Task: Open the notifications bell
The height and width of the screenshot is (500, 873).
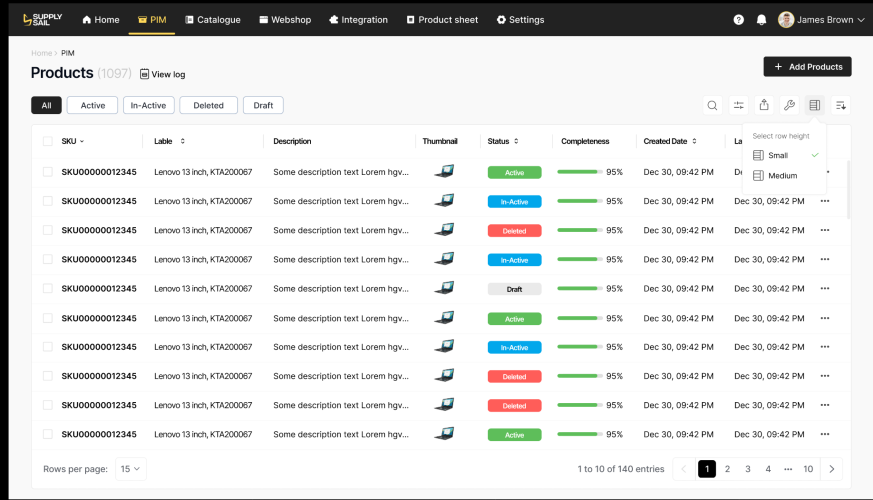Action: coord(761,19)
